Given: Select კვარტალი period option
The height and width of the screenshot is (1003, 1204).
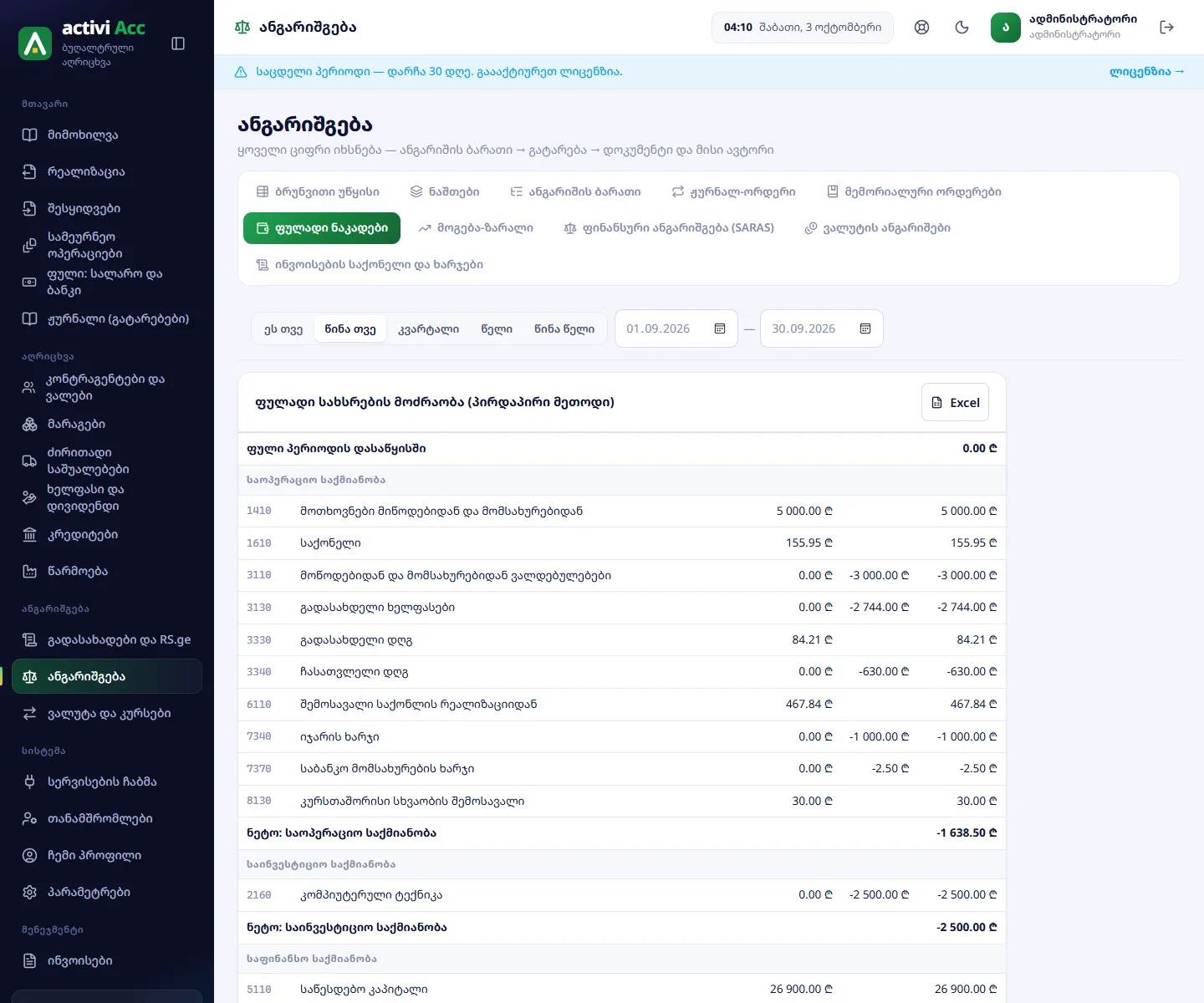Looking at the screenshot, I should pyautogui.click(x=429, y=328).
